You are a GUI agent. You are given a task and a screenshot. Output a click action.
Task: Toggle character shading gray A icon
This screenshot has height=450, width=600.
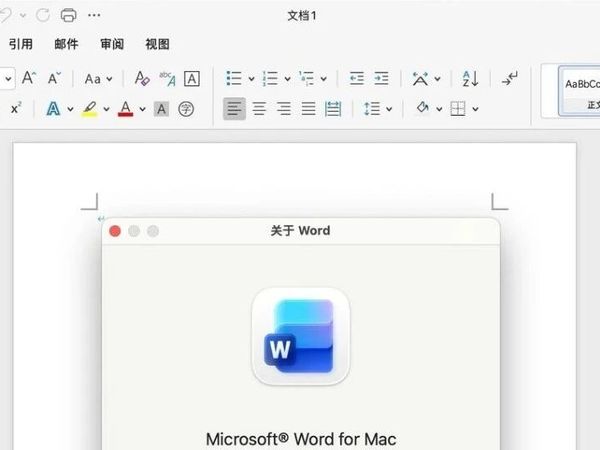(x=161, y=109)
